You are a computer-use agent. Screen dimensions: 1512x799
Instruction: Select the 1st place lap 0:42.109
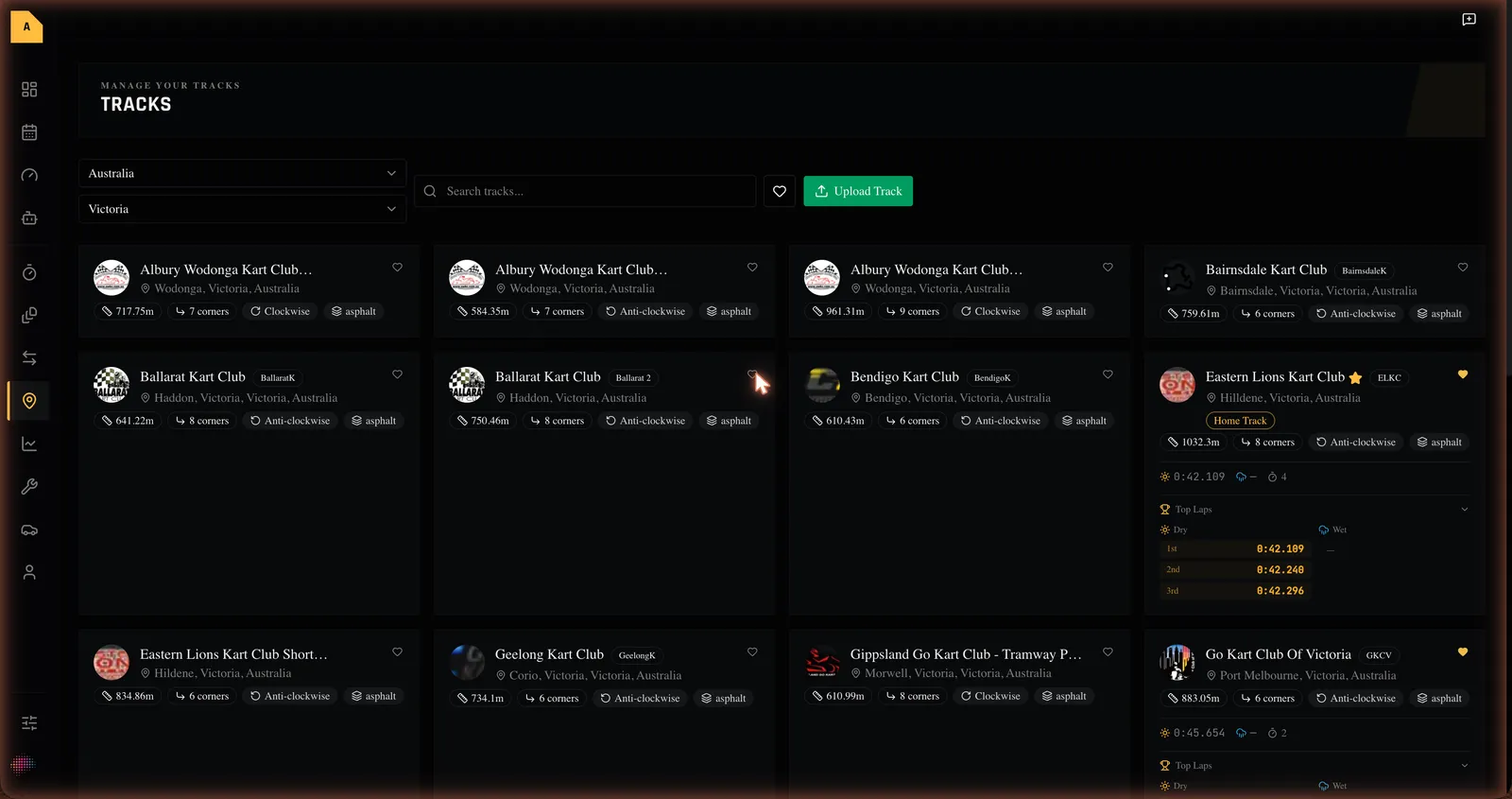tap(1233, 548)
